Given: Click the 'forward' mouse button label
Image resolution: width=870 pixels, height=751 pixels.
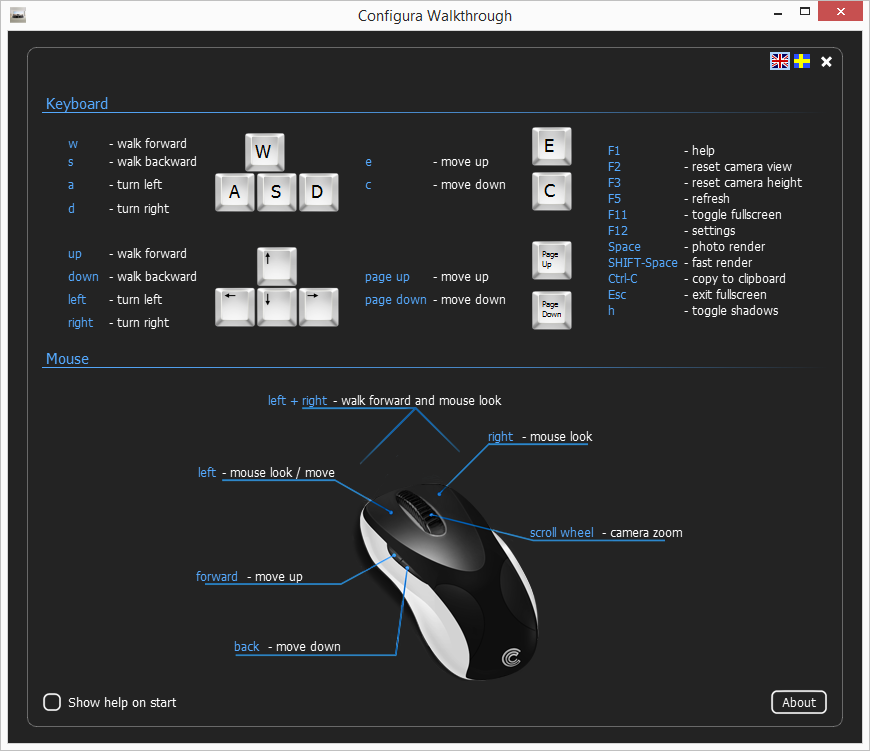Looking at the screenshot, I should point(216,577).
